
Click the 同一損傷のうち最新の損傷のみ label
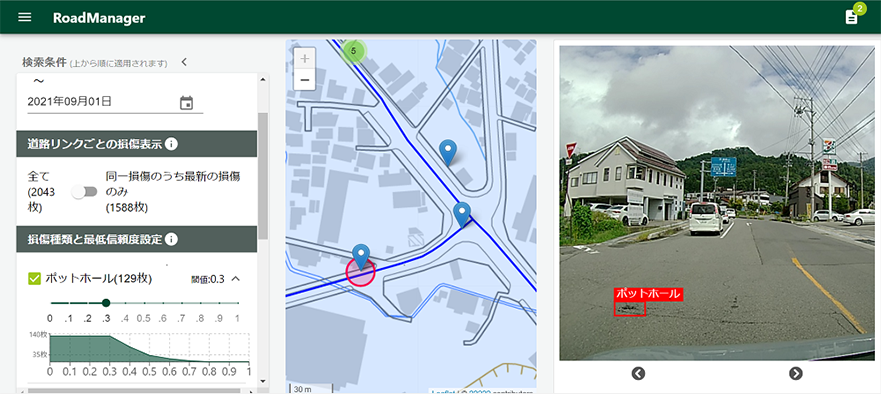[x=173, y=192]
